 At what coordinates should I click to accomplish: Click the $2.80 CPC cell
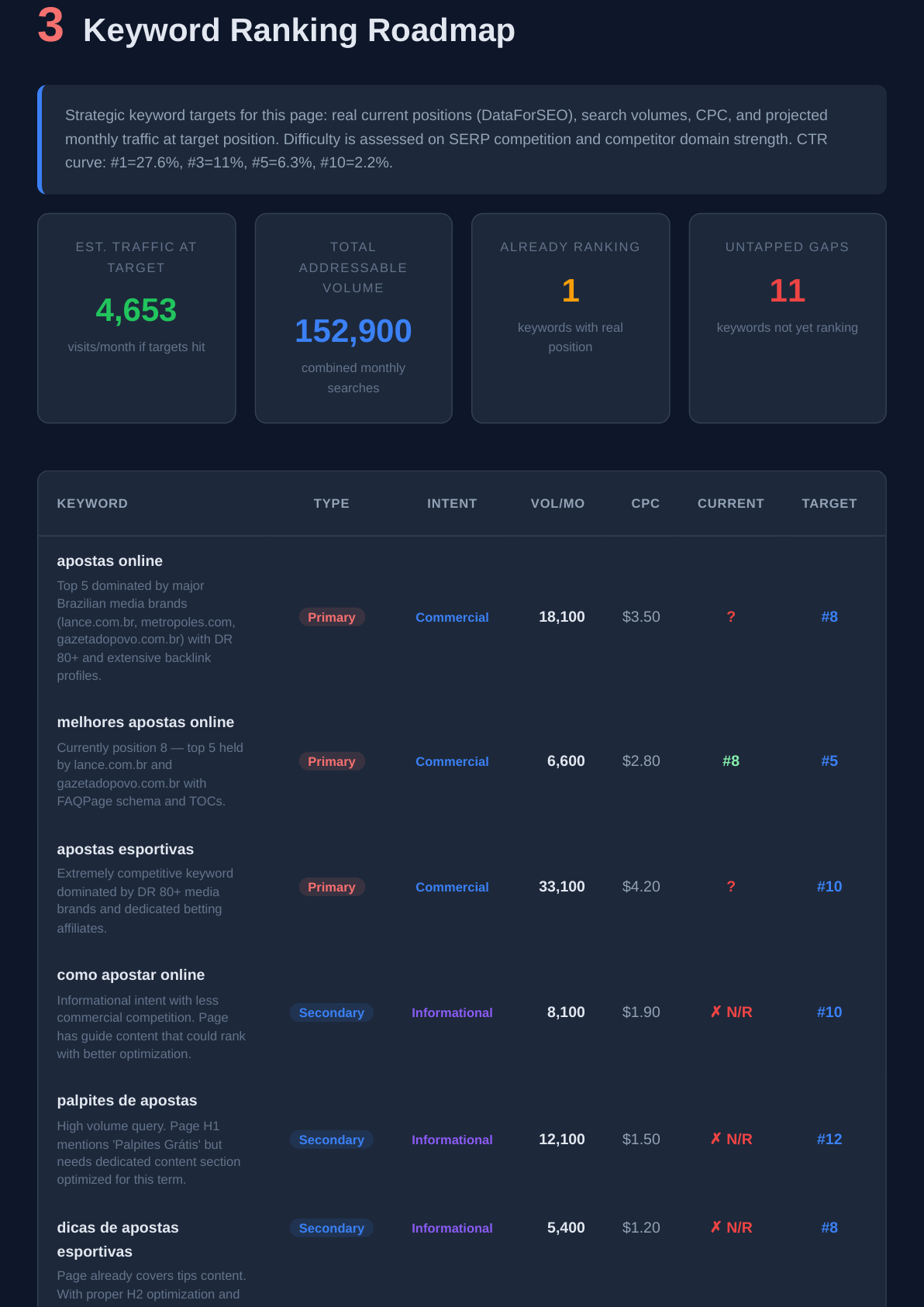pyautogui.click(x=641, y=761)
